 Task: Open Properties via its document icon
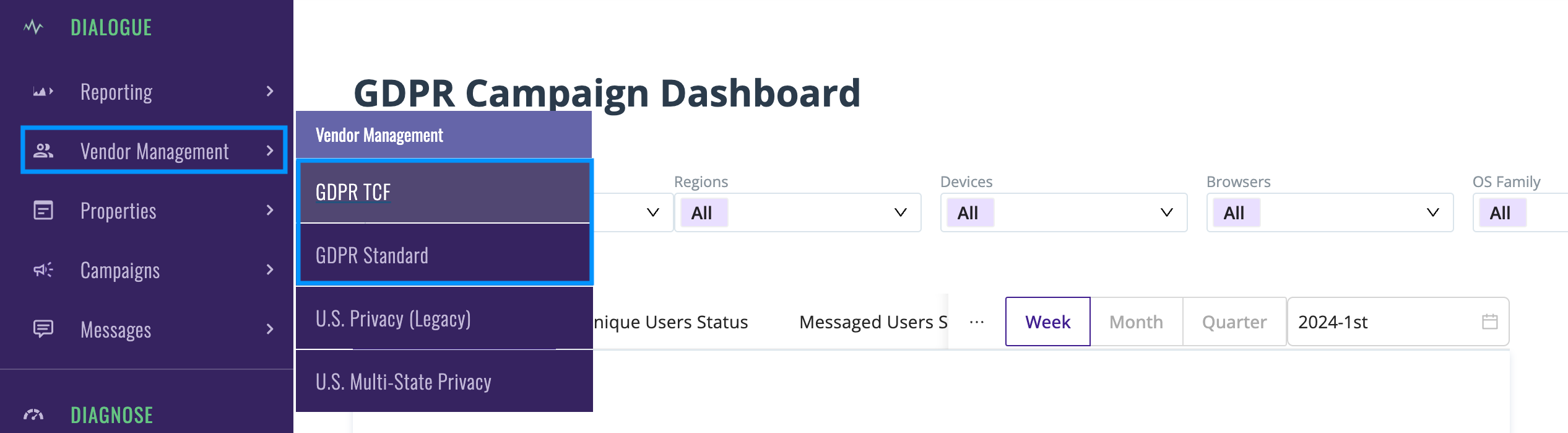coord(42,211)
